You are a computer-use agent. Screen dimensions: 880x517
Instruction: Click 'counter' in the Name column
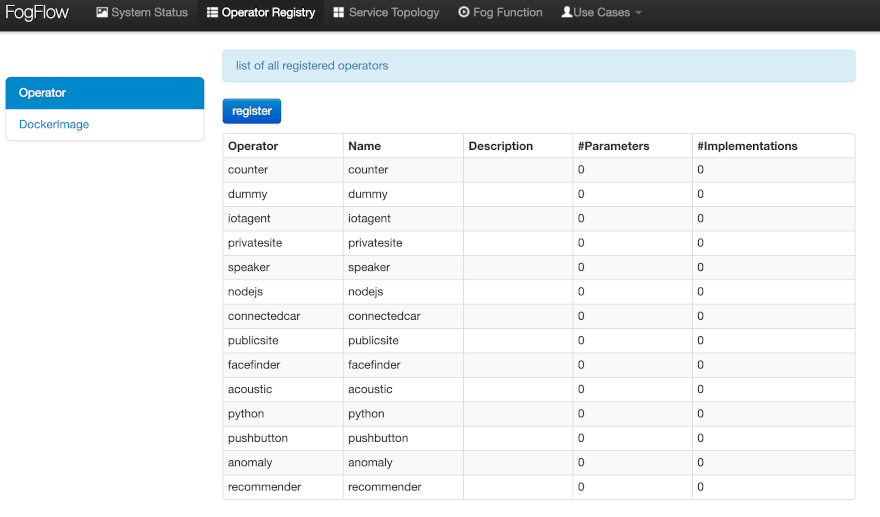point(368,170)
